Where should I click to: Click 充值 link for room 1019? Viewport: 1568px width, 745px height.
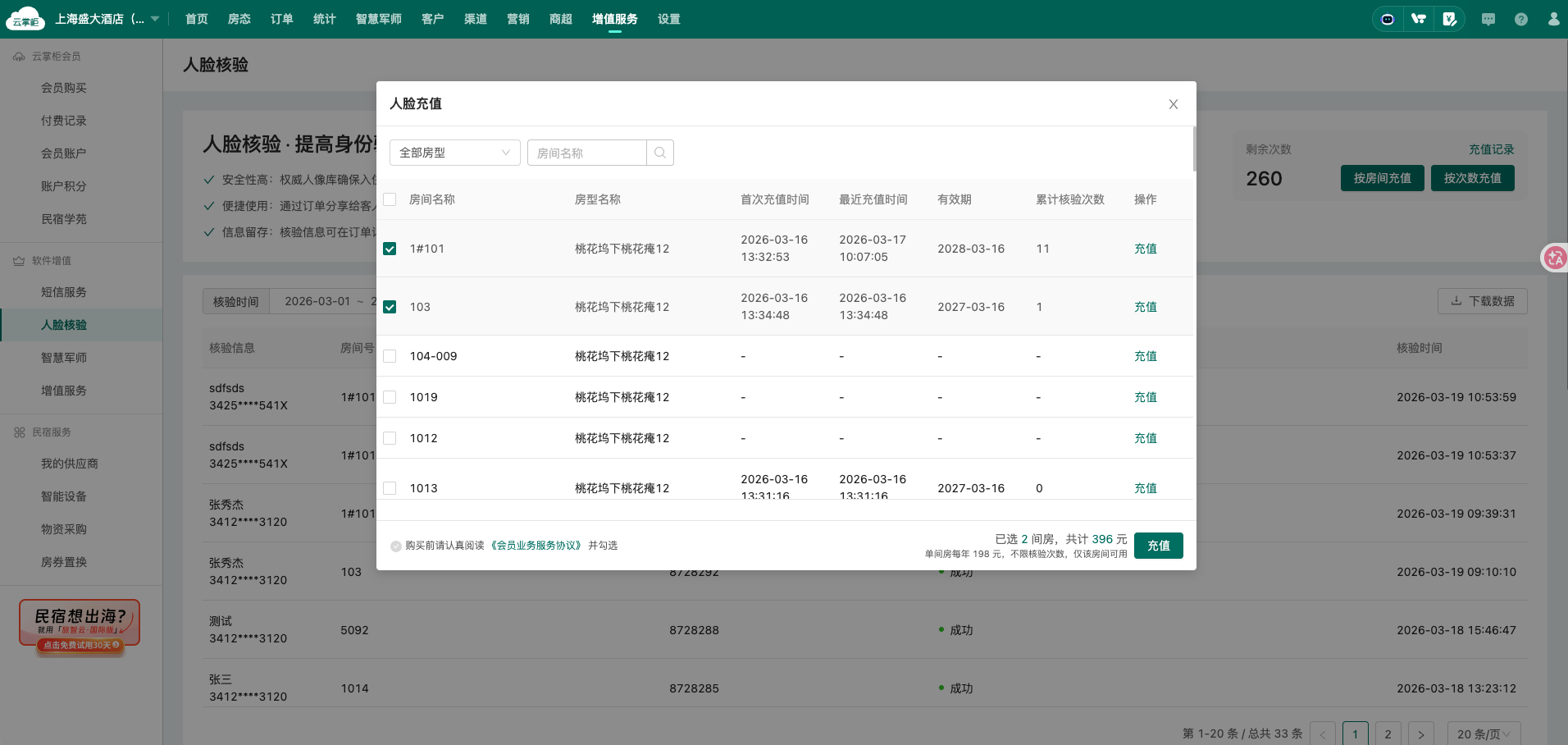1145,397
